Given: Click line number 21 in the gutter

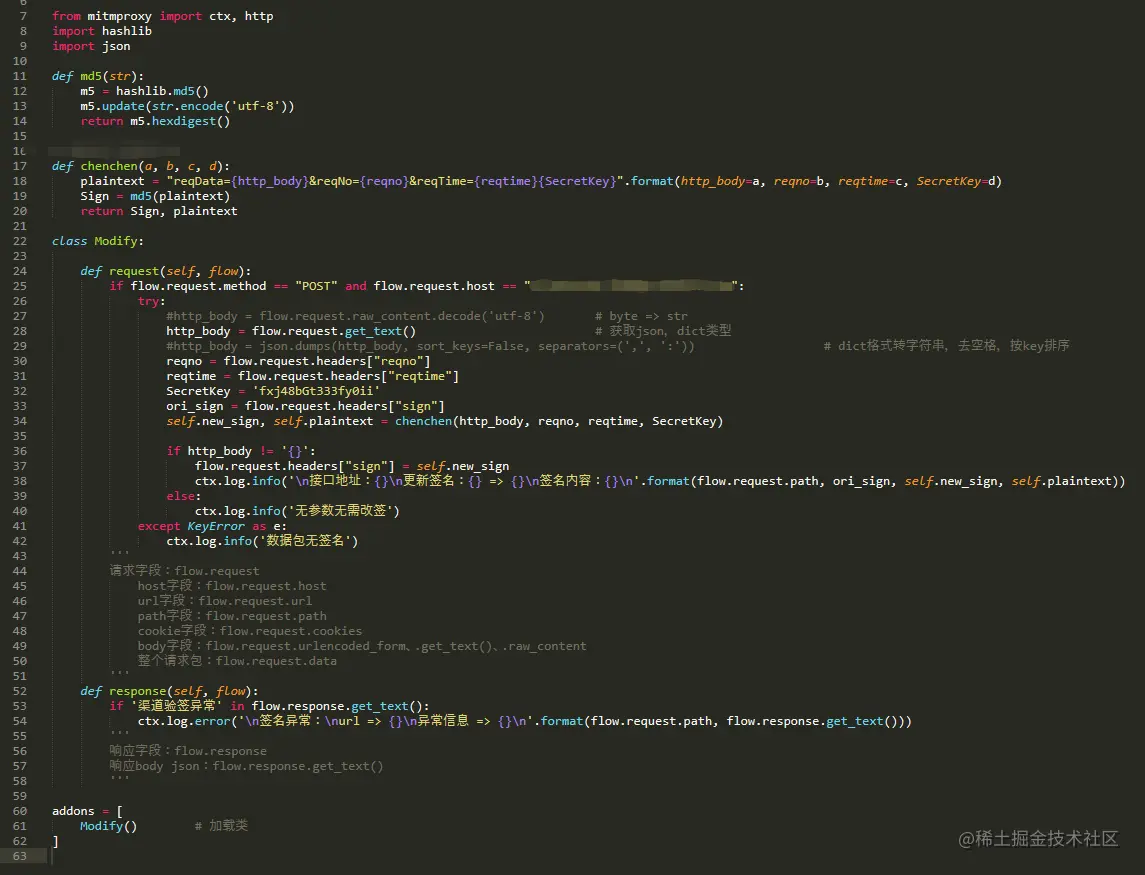Looking at the screenshot, I should (20, 226).
